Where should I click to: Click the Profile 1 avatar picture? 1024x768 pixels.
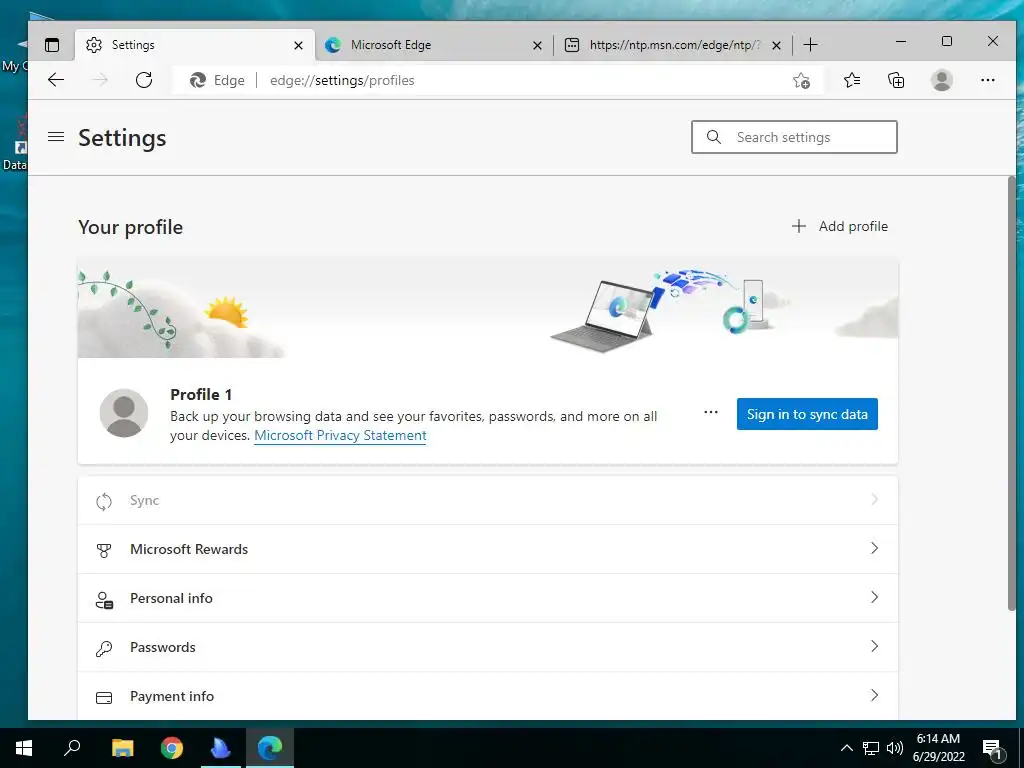click(x=124, y=413)
